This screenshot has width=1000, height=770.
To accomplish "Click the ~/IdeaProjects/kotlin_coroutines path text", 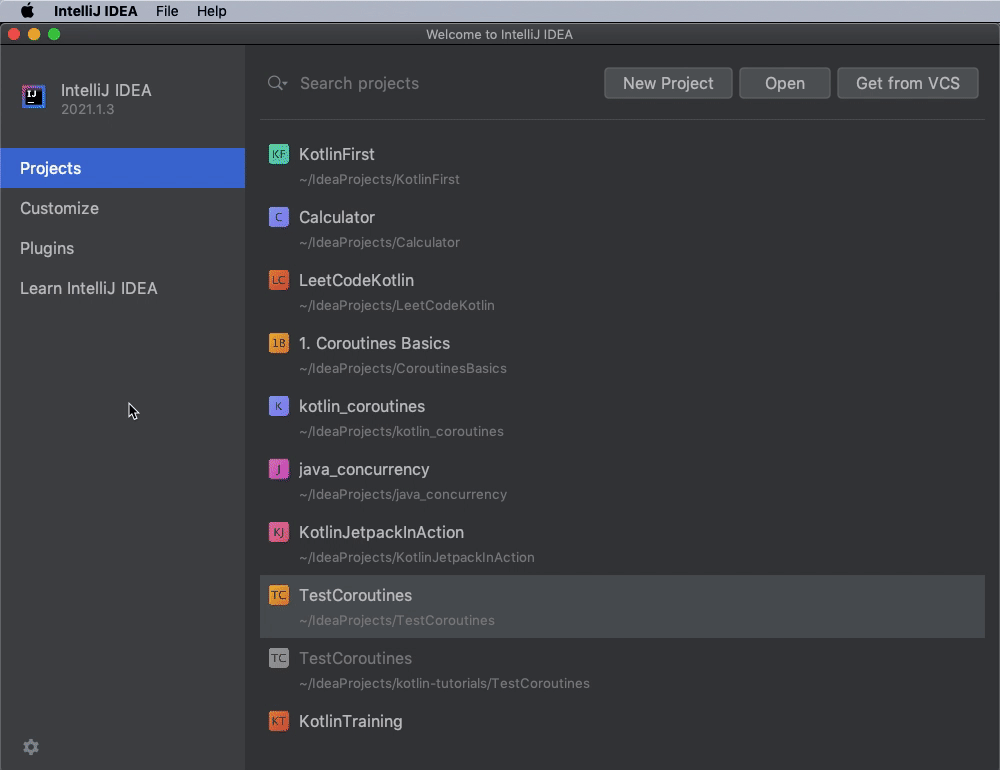I will pyautogui.click(x=401, y=431).
